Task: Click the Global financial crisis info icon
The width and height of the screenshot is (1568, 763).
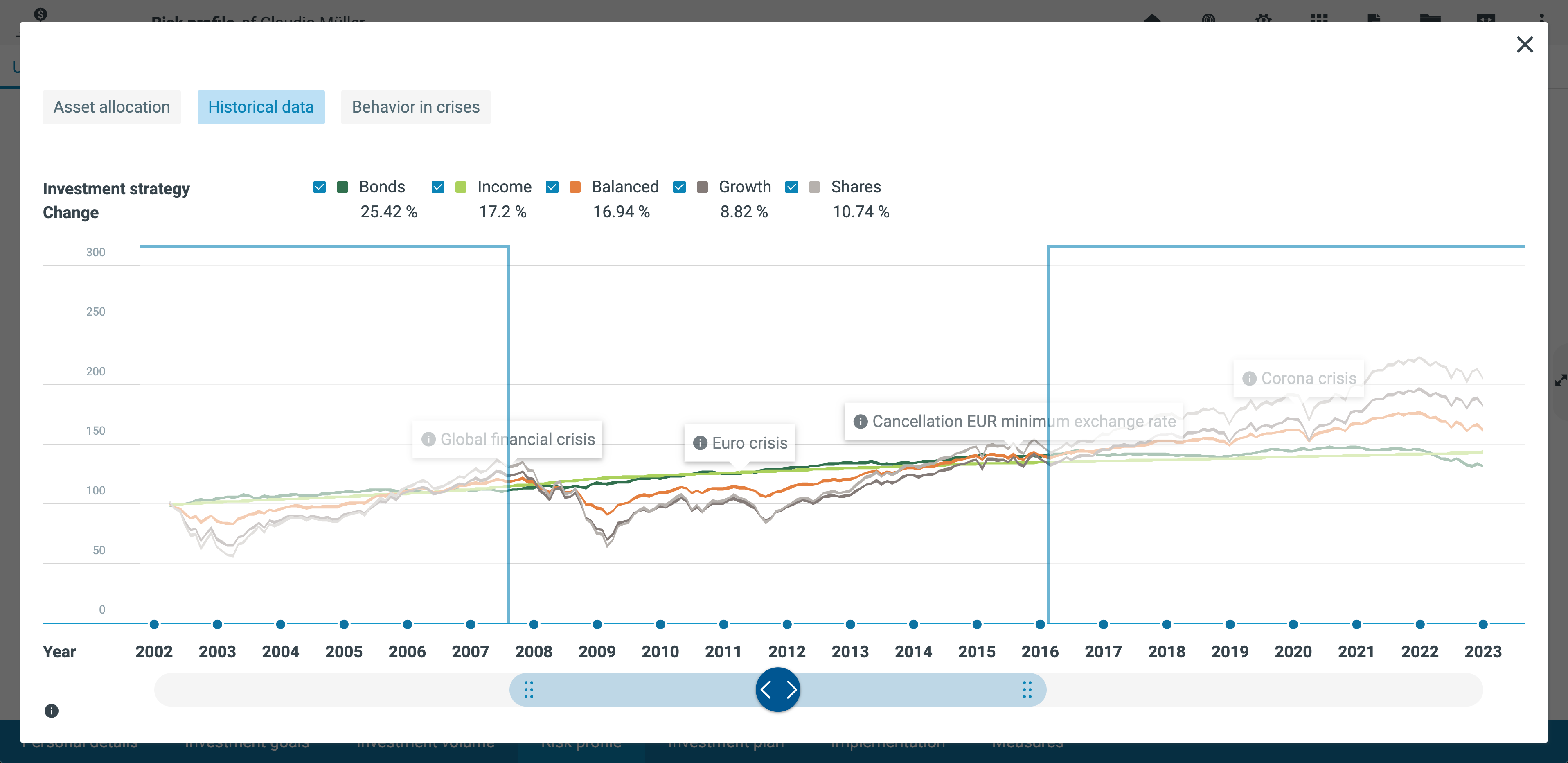Action: (x=428, y=439)
